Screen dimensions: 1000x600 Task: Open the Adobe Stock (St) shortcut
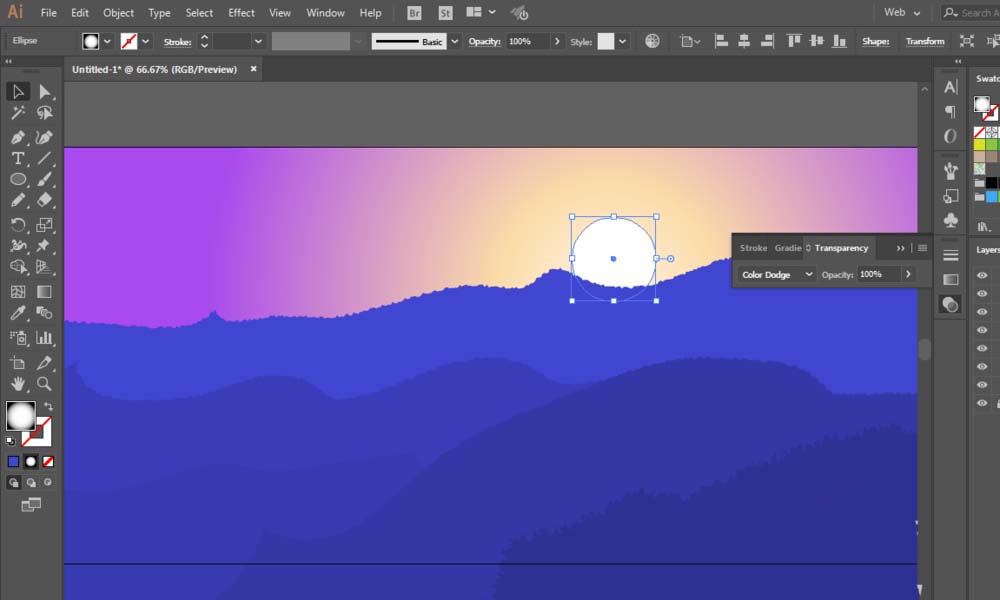[x=445, y=13]
